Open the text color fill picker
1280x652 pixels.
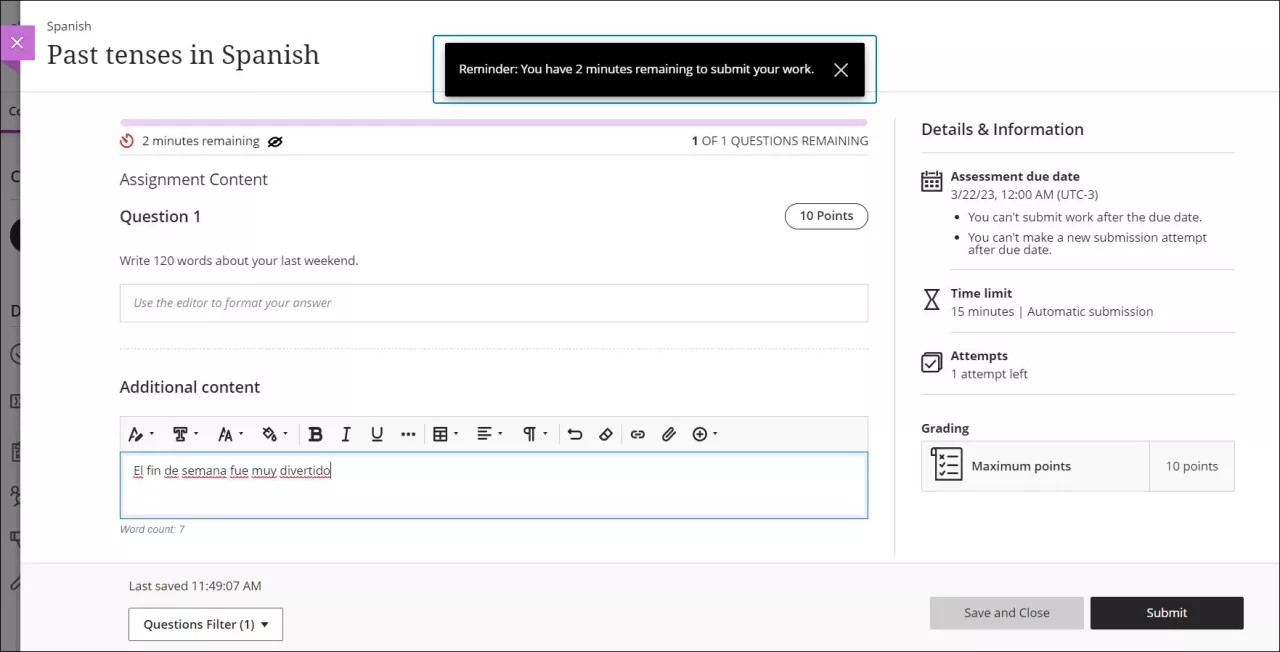point(274,434)
